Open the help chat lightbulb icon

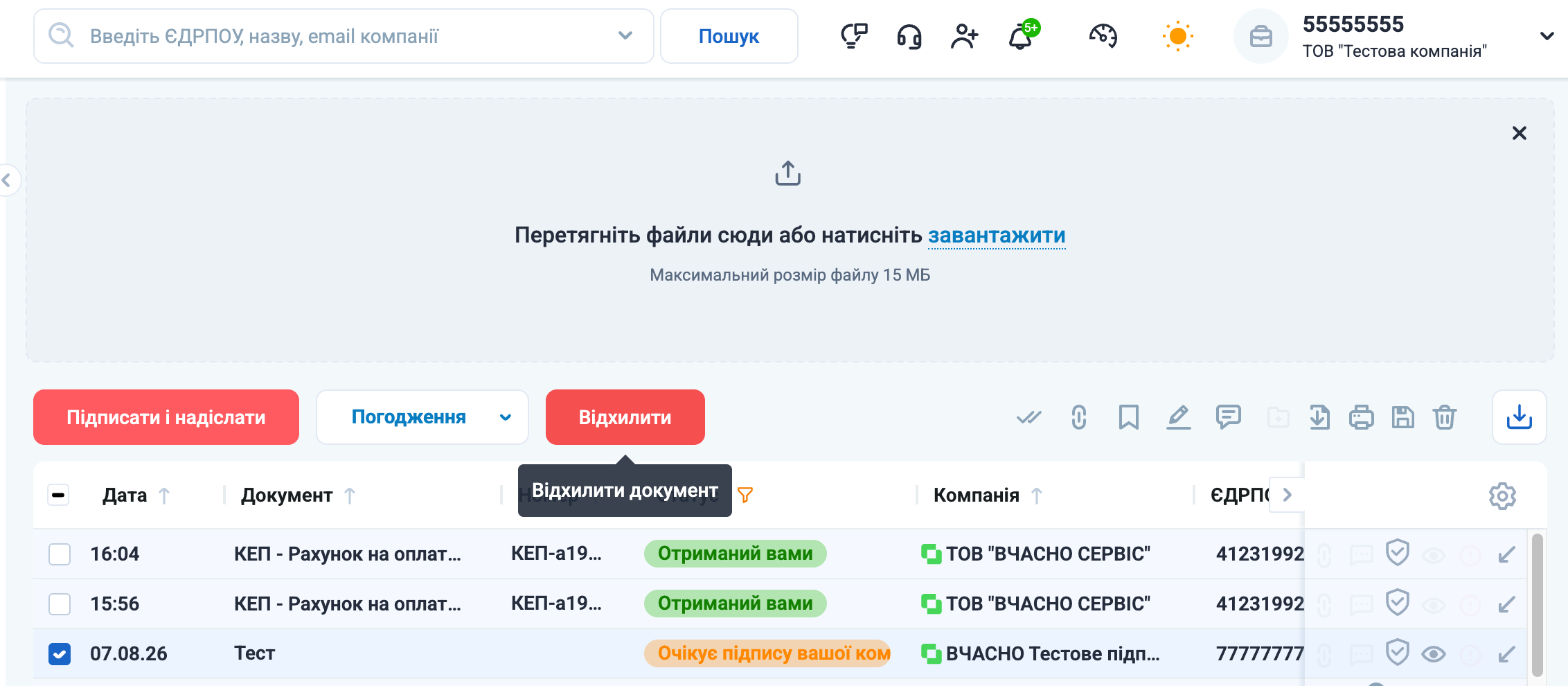(854, 36)
